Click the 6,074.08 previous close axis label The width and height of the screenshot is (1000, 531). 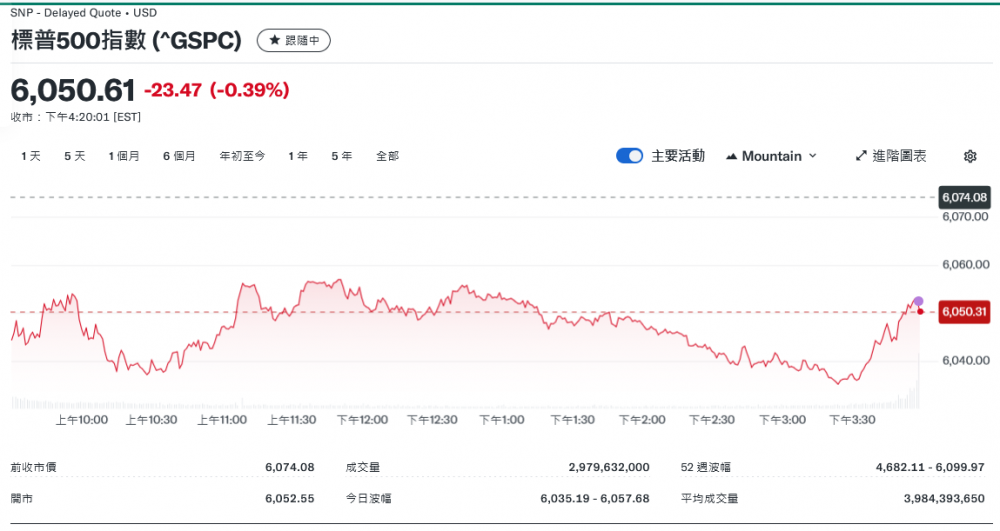[x=964, y=197]
